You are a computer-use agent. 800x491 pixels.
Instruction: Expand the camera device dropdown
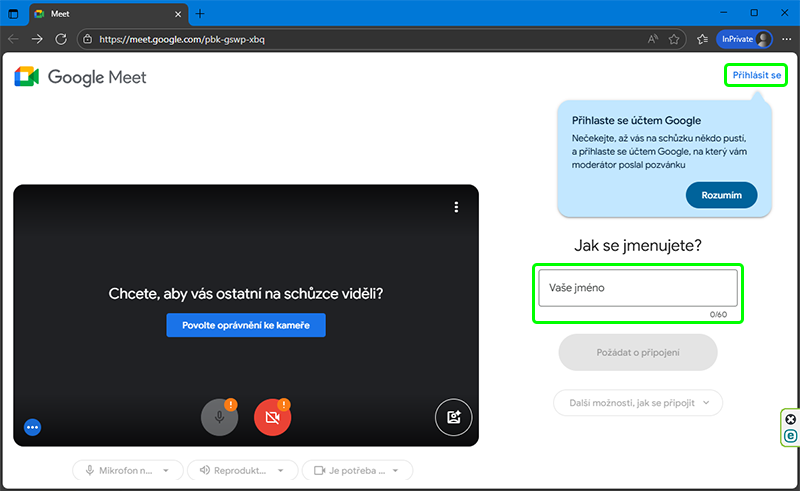[x=357, y=470]
